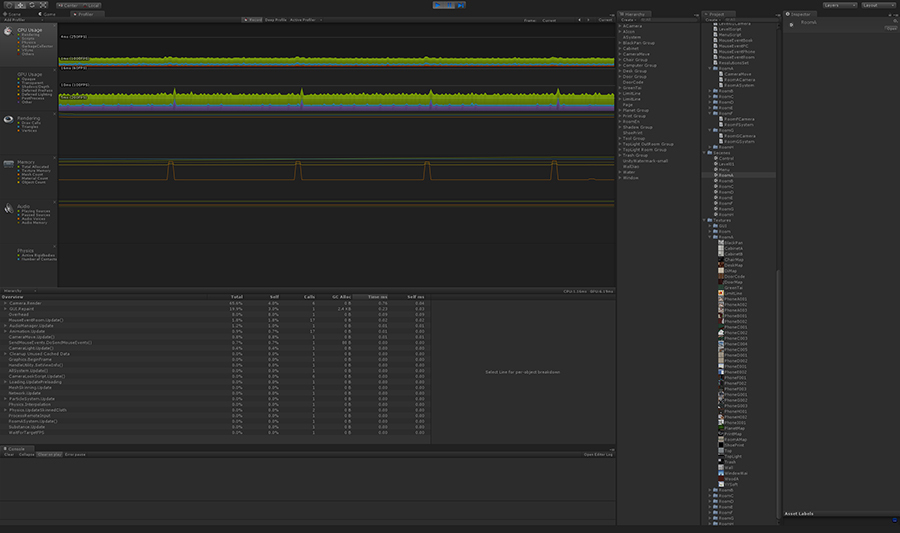Viewport: 900px width, 533px height.
Task: Select the Hand tool in toolbar
Action: pos(9,5)
